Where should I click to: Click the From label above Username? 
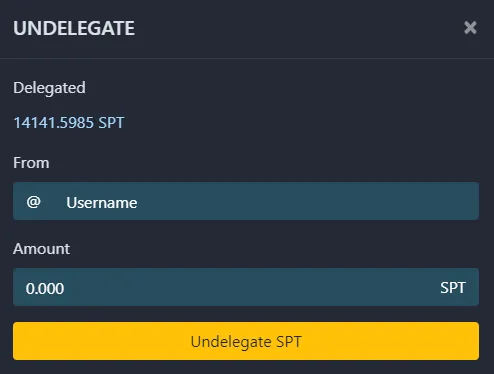(31, 163)
